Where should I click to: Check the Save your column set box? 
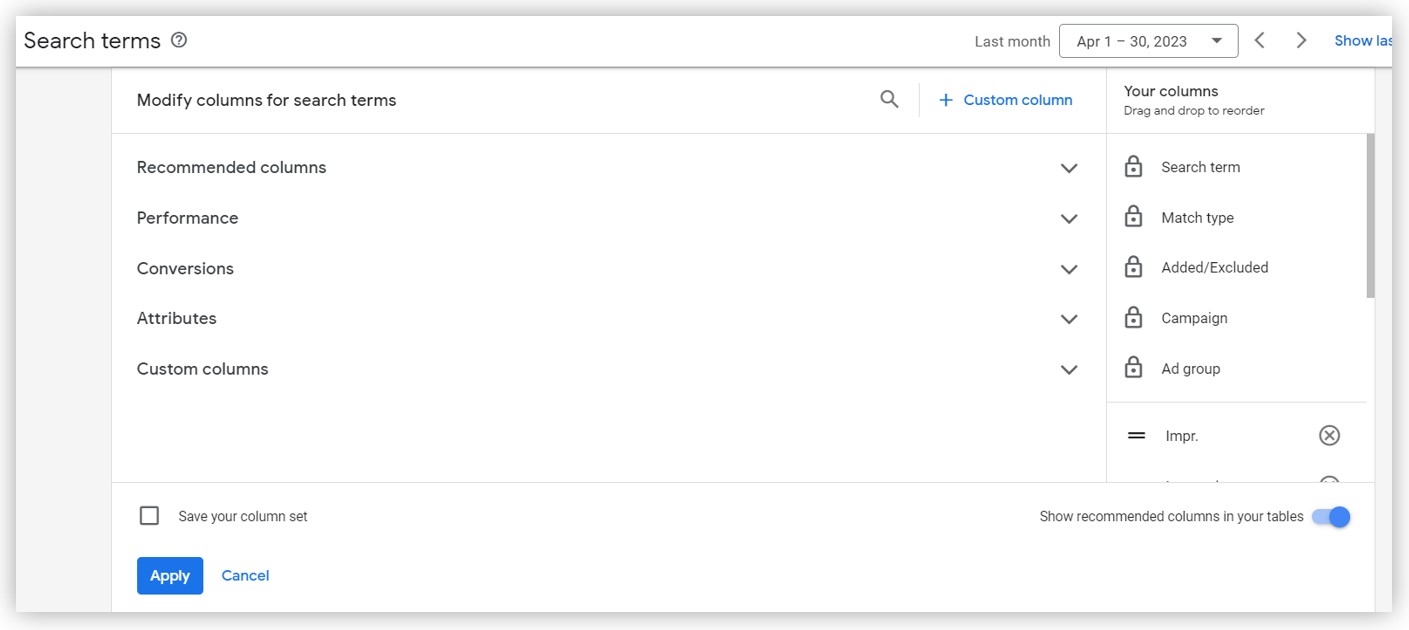149,516
